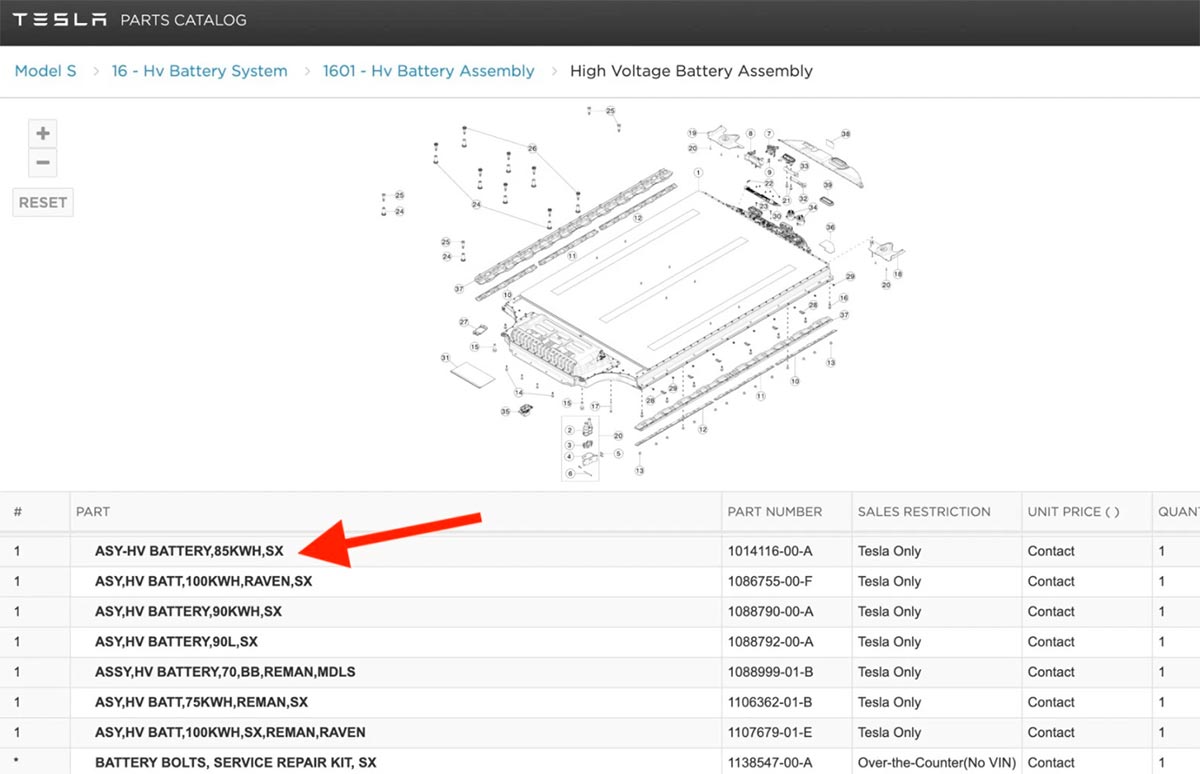Click the SALES RESTRICTION column header
Image resolution: width=1200 pixels, height=774 pixels.
(923, 511)
